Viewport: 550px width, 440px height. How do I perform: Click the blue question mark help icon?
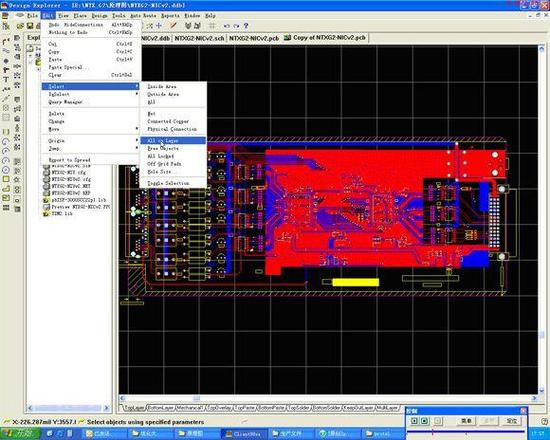(x=246, y=26)
